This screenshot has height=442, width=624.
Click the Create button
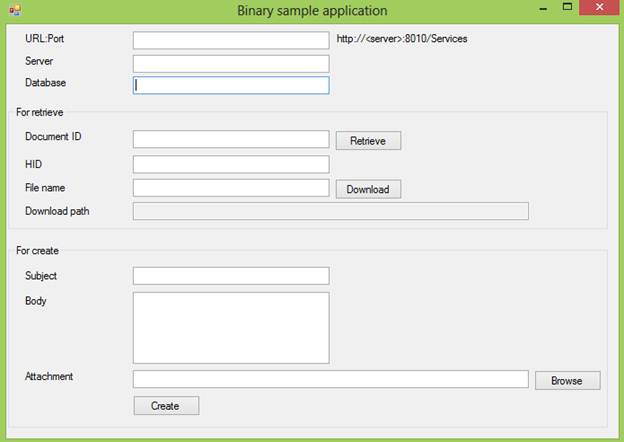[166, 406]
